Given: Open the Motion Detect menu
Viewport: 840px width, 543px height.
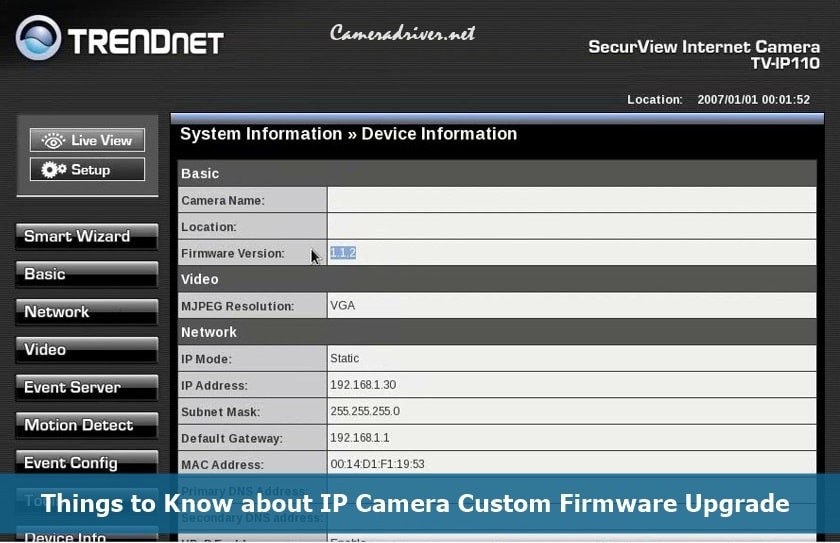Looking at the screenshot, I should point(87,425).
